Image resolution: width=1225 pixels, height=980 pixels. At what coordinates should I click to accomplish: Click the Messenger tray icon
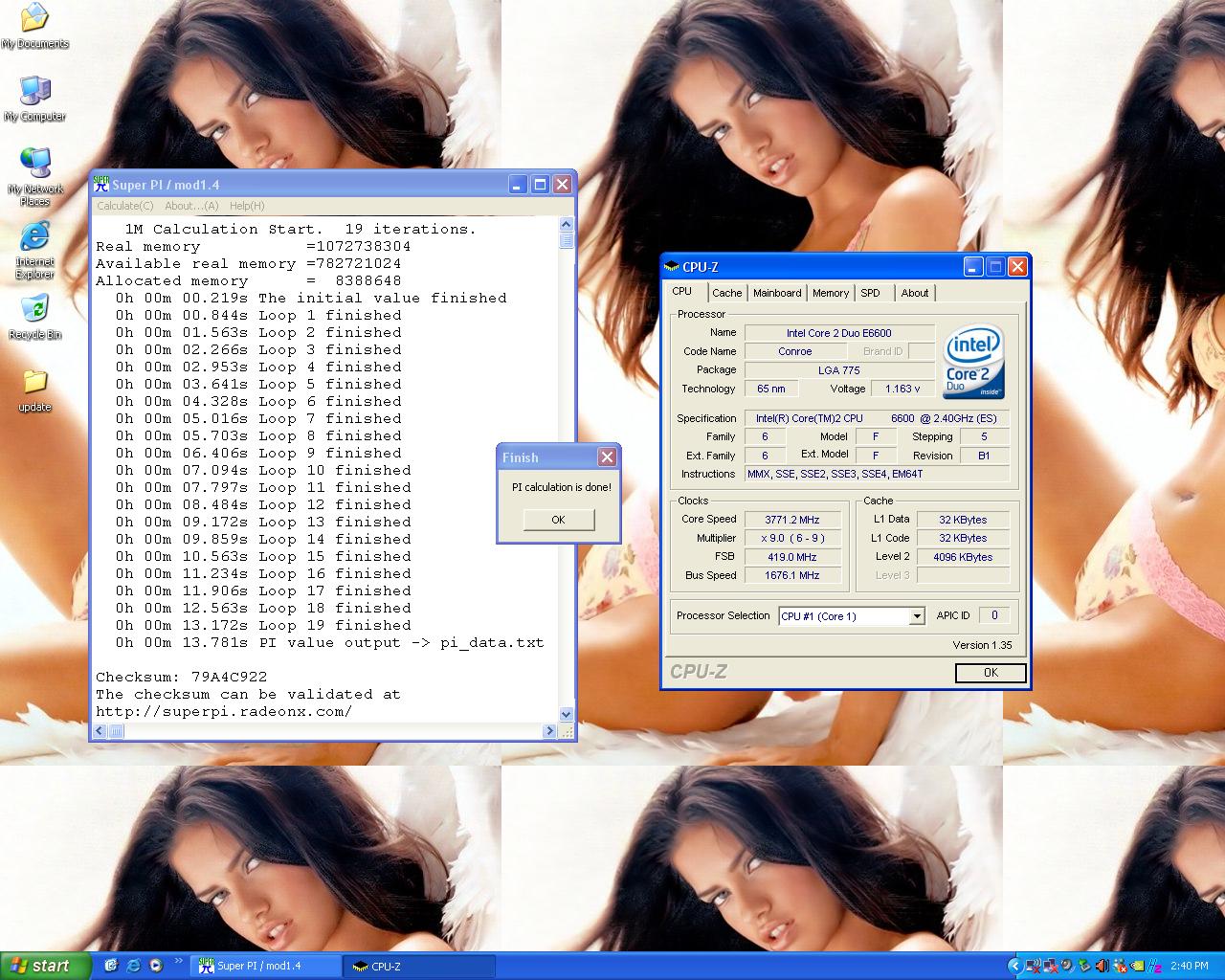1119,966
